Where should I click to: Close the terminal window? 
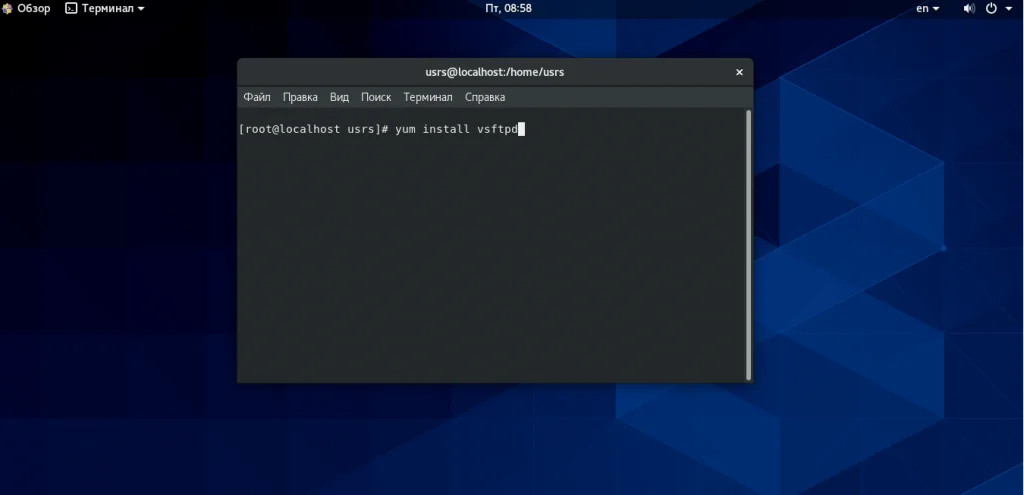tap(739, 72)
